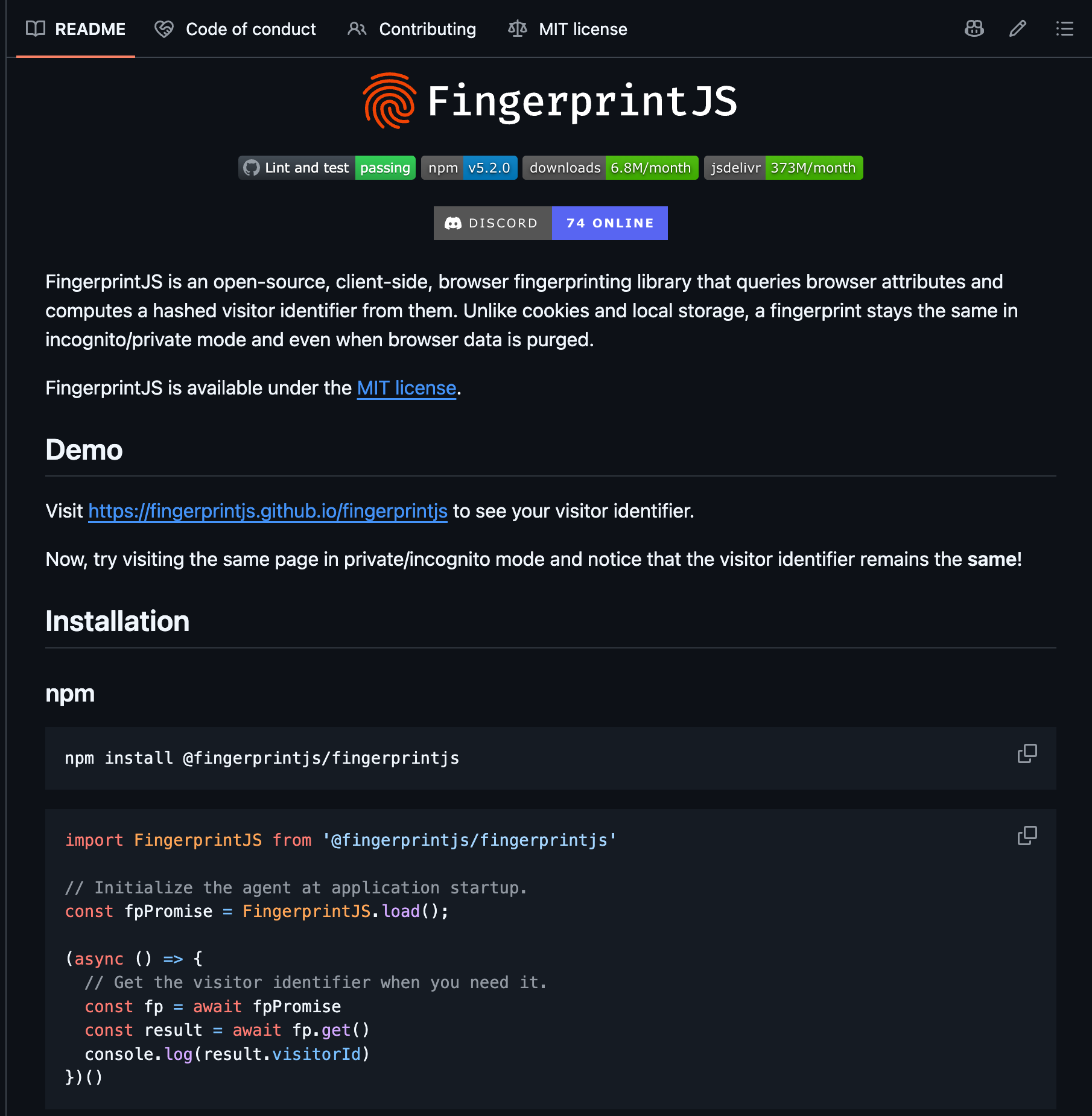Image resolution: width=1092 pixels, height=1116 pixels.
Task: Open the Lint and test passing badge
Action: point(327,168)
